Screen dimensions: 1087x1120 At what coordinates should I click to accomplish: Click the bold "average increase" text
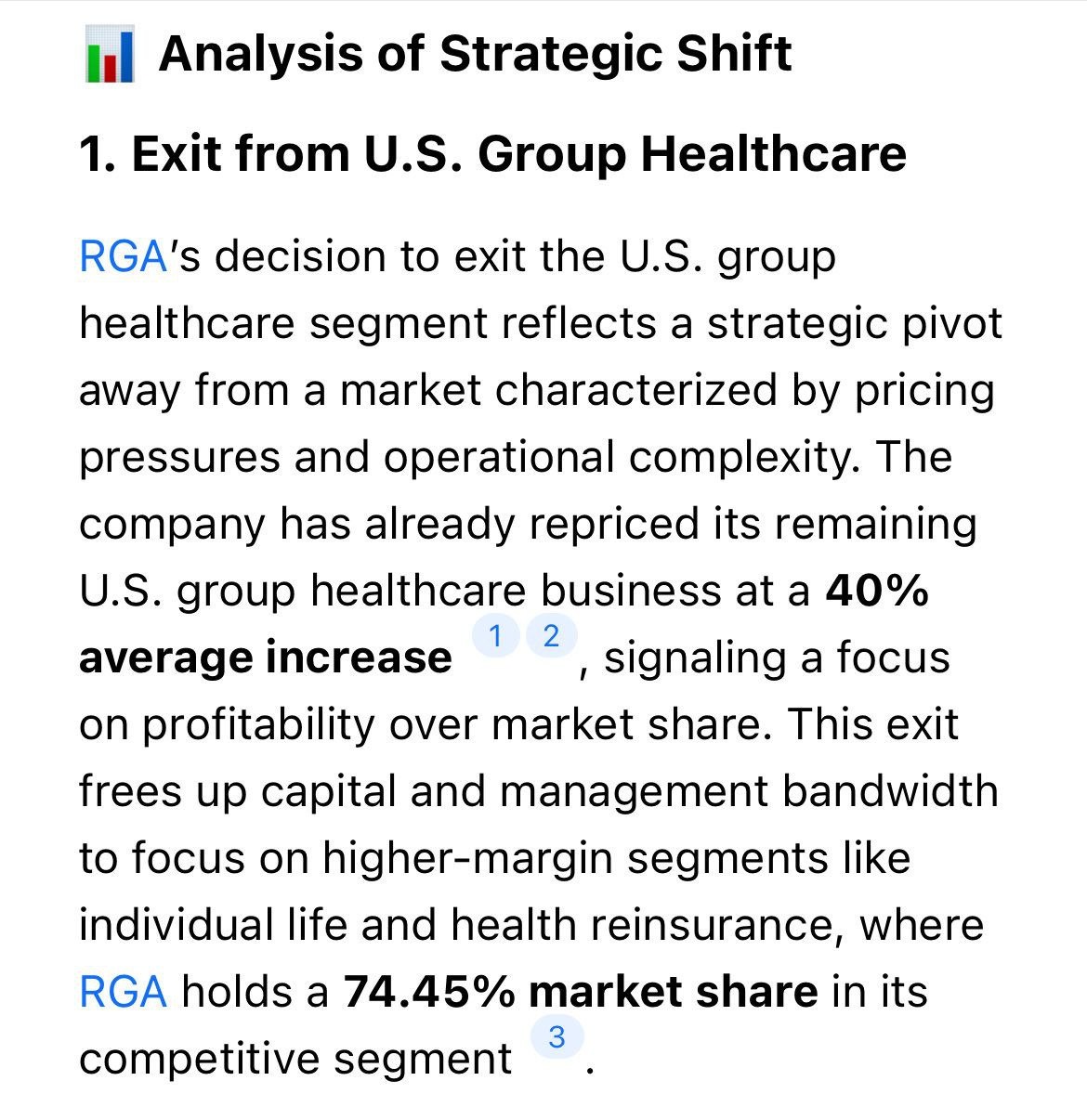pyautogui.click(x=265, y=658)
